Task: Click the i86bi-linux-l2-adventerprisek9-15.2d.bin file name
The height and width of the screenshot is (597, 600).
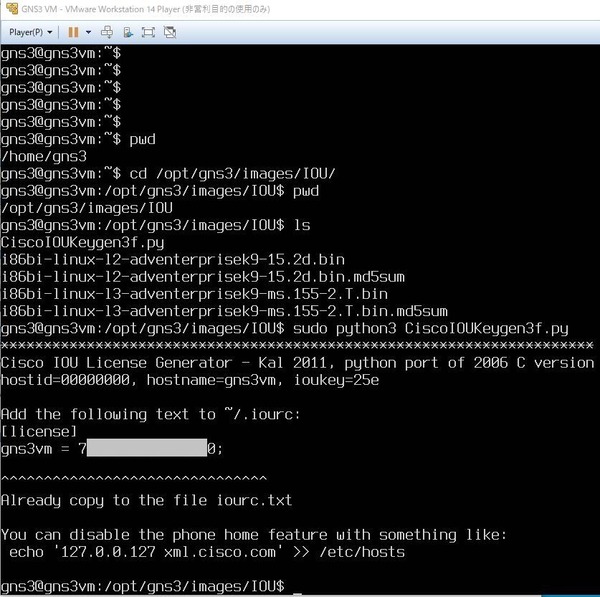Action: click(173, 260)
